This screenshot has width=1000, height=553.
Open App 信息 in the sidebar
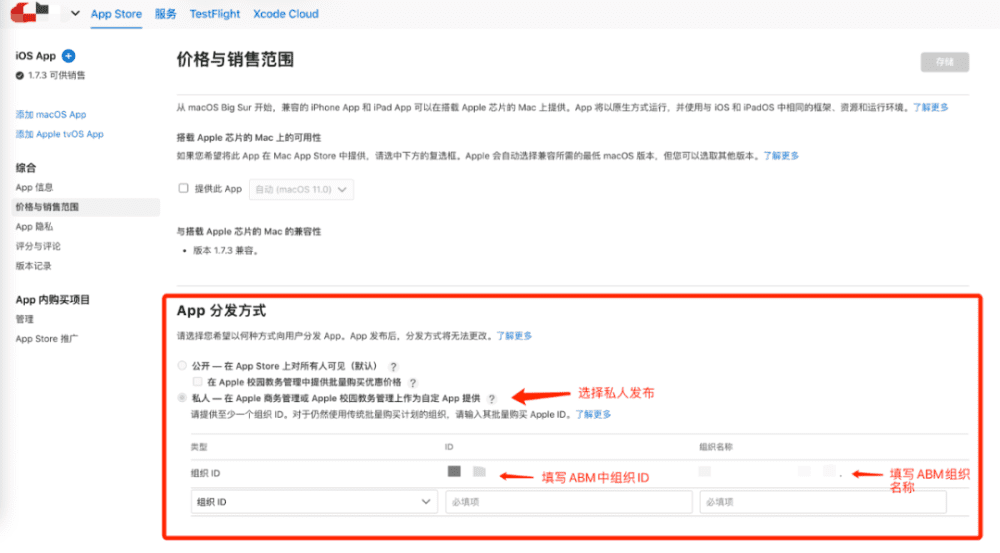click(x=34, y=188)
